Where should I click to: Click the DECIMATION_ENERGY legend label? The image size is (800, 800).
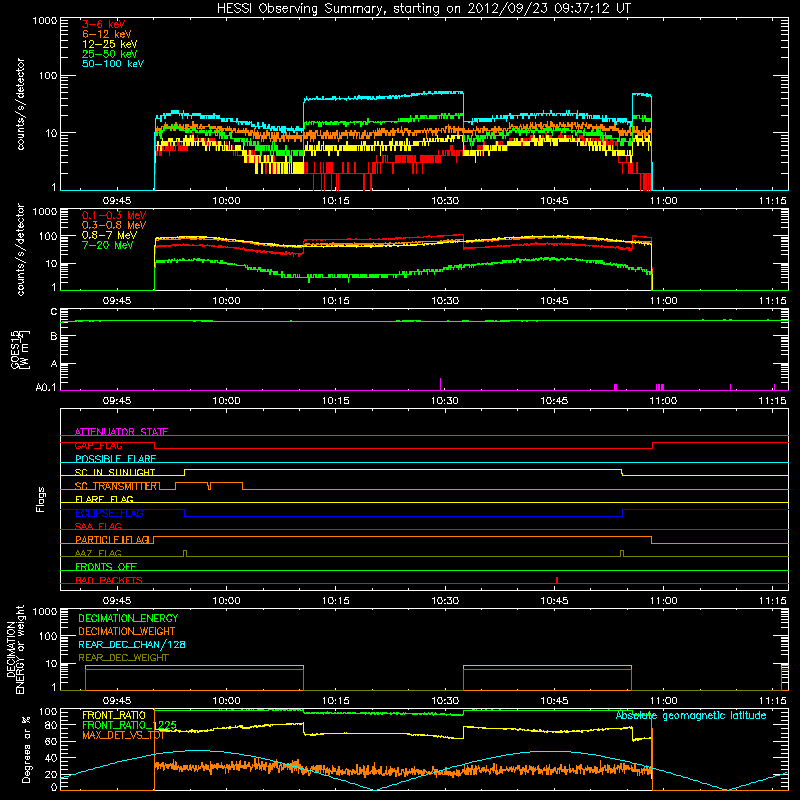click(128, 618)
